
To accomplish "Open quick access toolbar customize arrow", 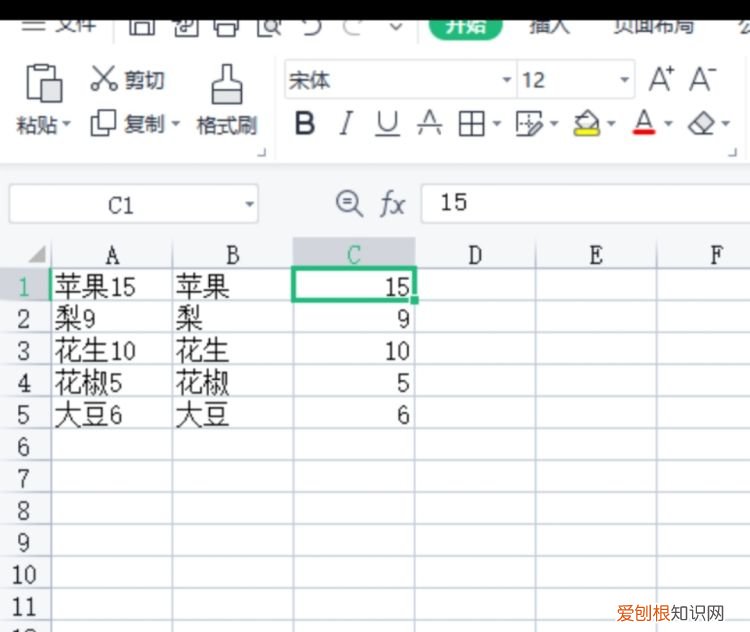I will click(x=396, y=27).
